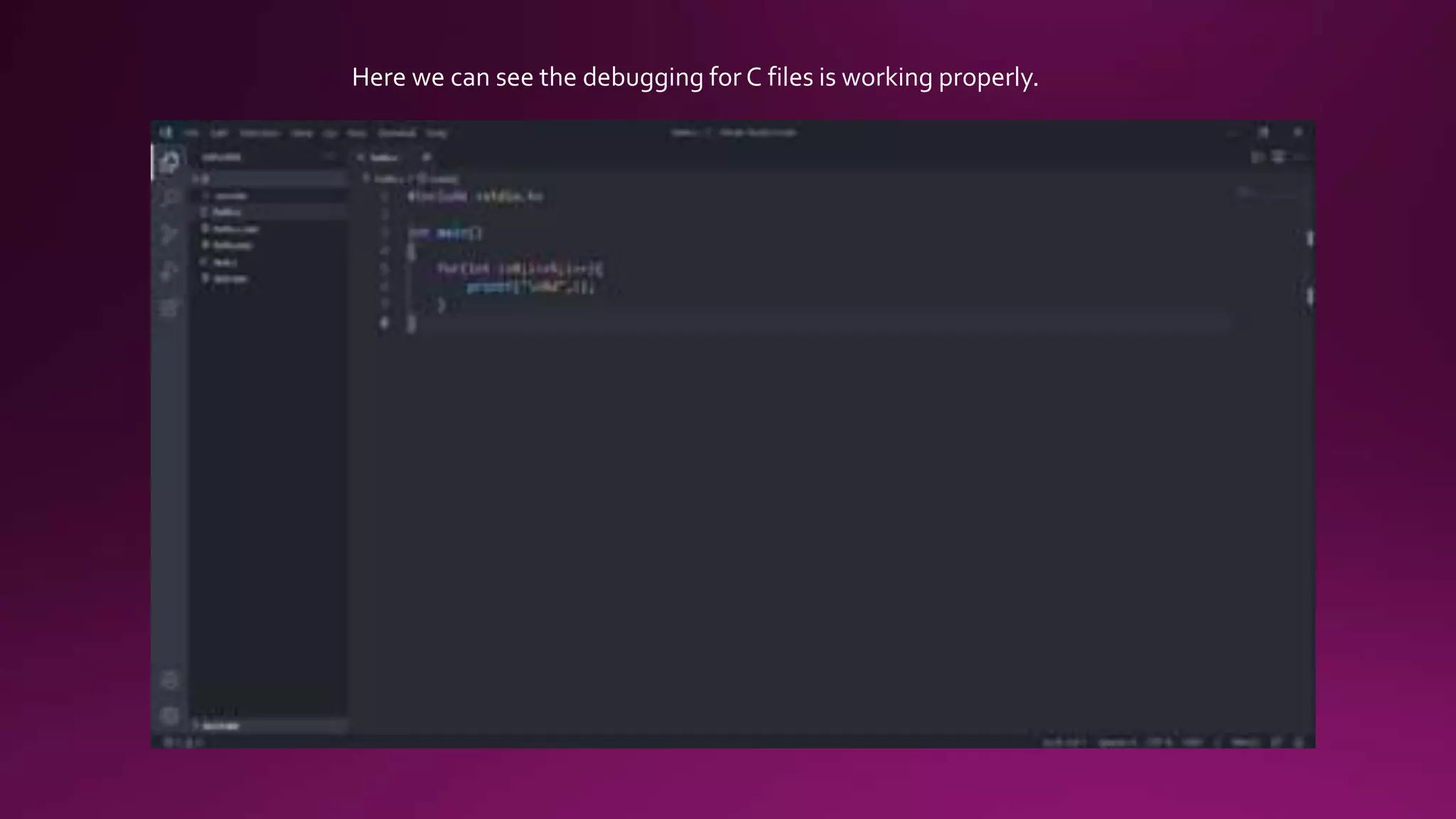The width and height of the screenshot is (1456, 819).
Task: Click the printf line in the editor
Action: tap(530, 287)
